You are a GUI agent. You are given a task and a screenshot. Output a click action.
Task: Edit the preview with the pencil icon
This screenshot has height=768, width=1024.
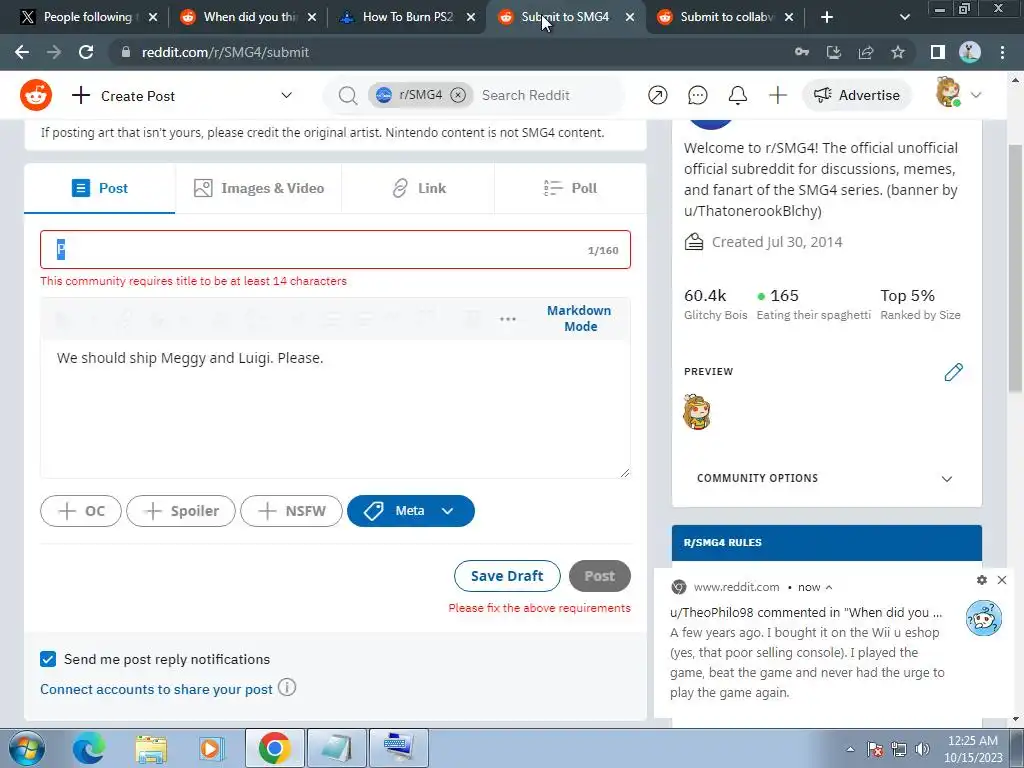click(x=953, y=372)
